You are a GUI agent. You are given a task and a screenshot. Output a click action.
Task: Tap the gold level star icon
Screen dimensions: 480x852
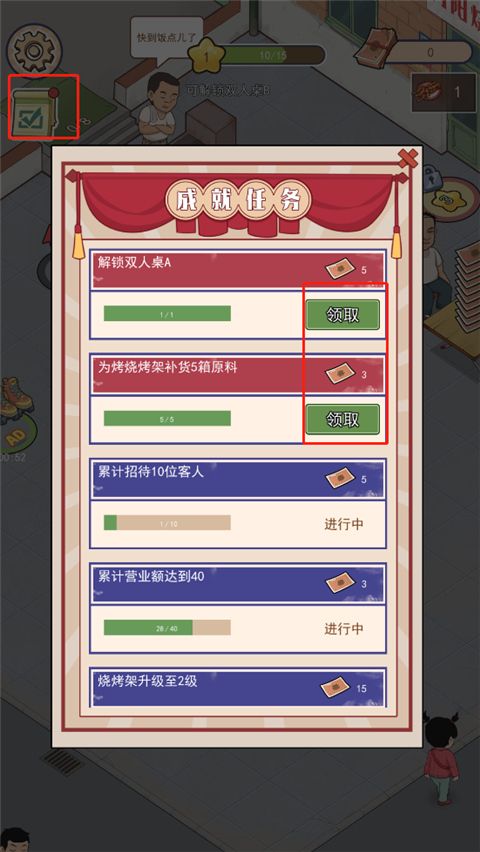pyautogui.click(x=207, y=54)
